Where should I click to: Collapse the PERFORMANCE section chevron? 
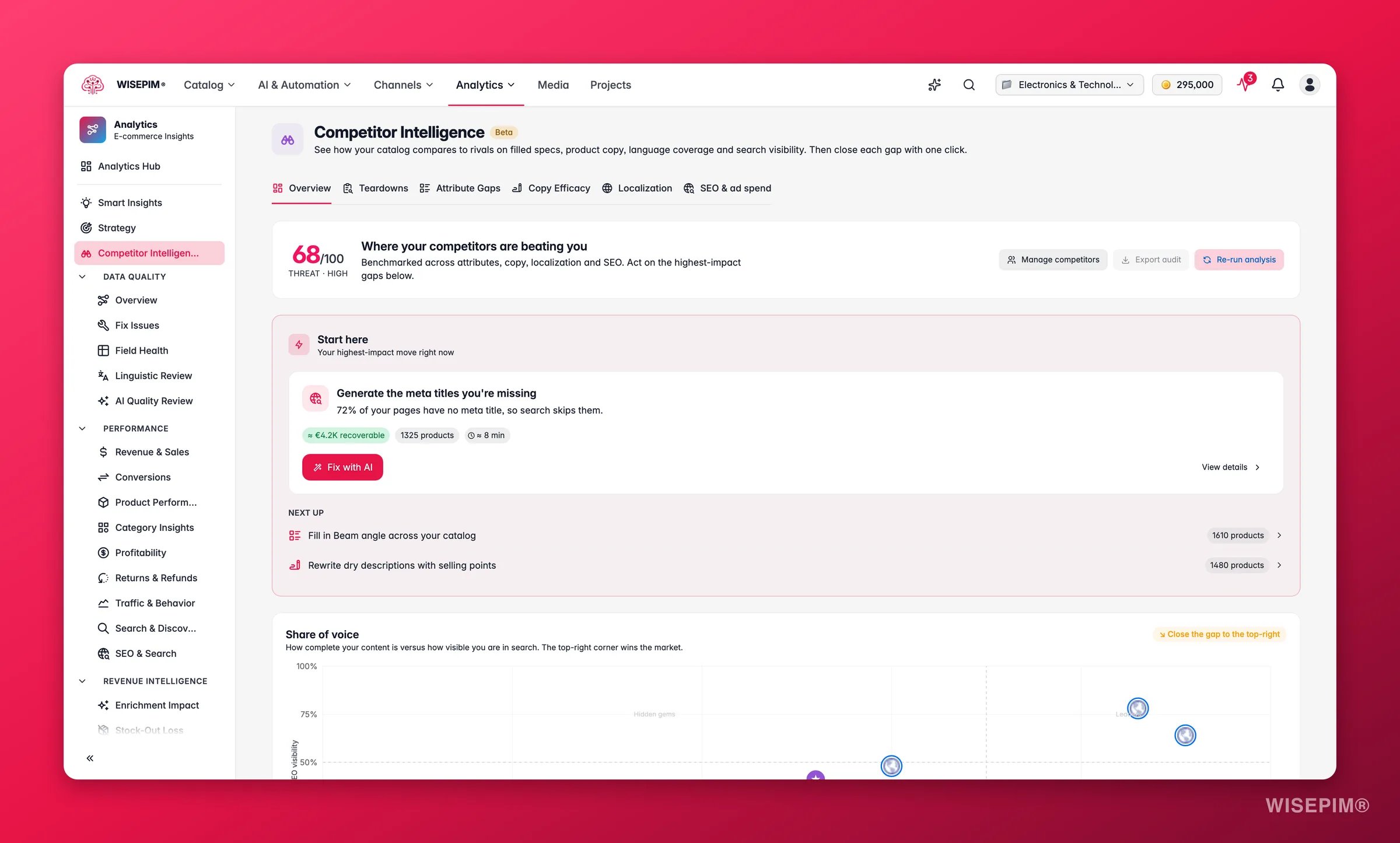[x=82, y=428]
